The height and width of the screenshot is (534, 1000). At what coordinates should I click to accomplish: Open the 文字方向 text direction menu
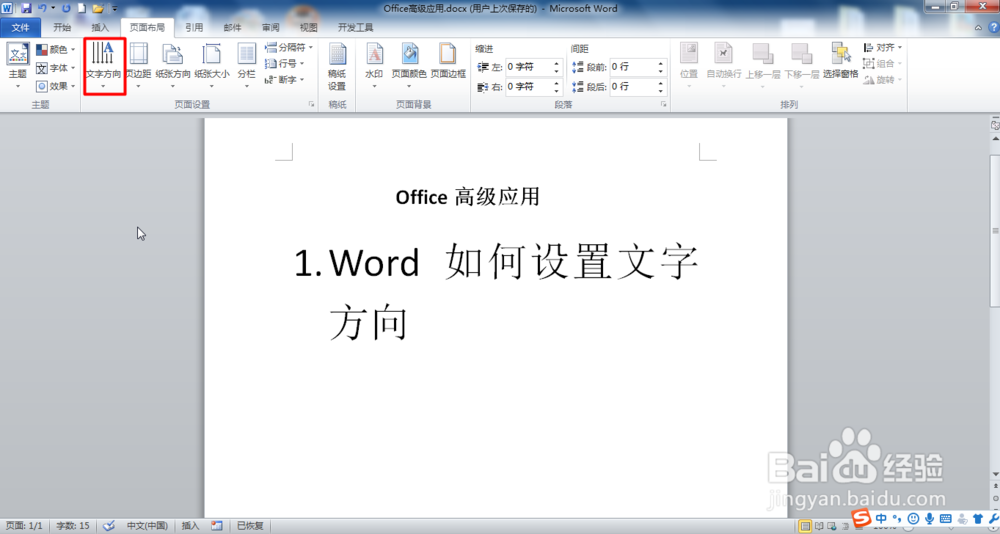[103, 66]
